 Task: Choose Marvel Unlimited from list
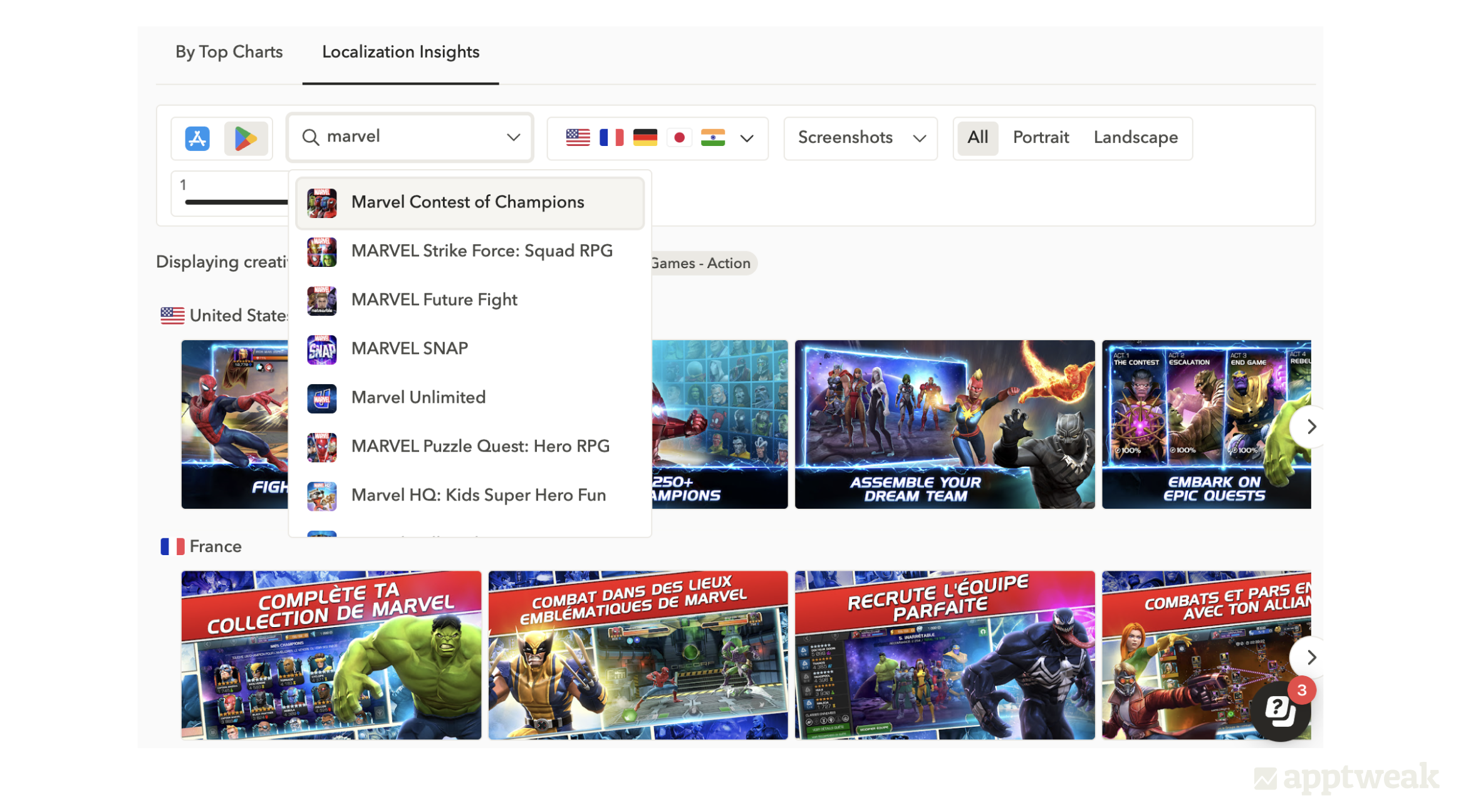(470, 398)
